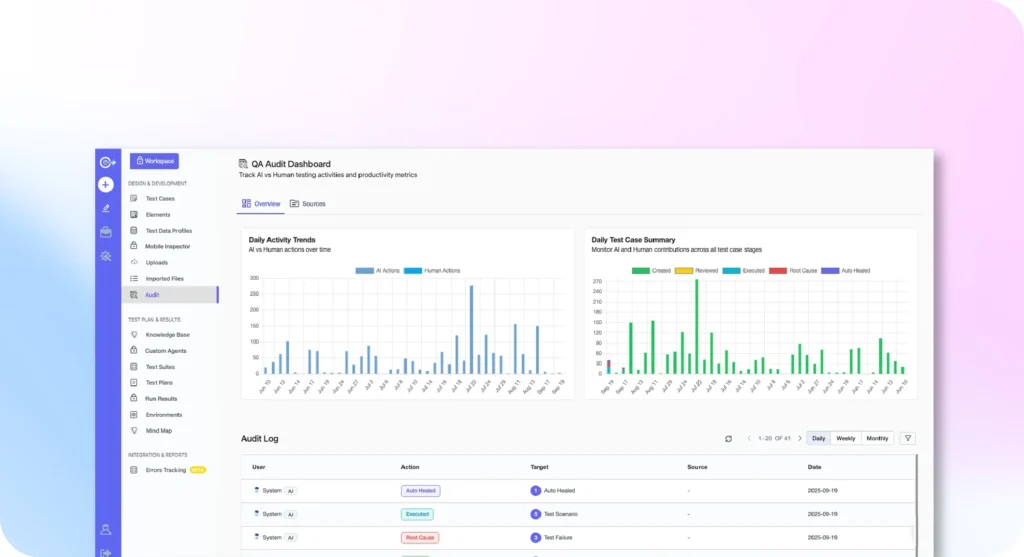The height and width of the screenshot is (557, 1024).
Task: Collapse sidebar using top-left logo arrow icon
Action: [x=106, y=161]
